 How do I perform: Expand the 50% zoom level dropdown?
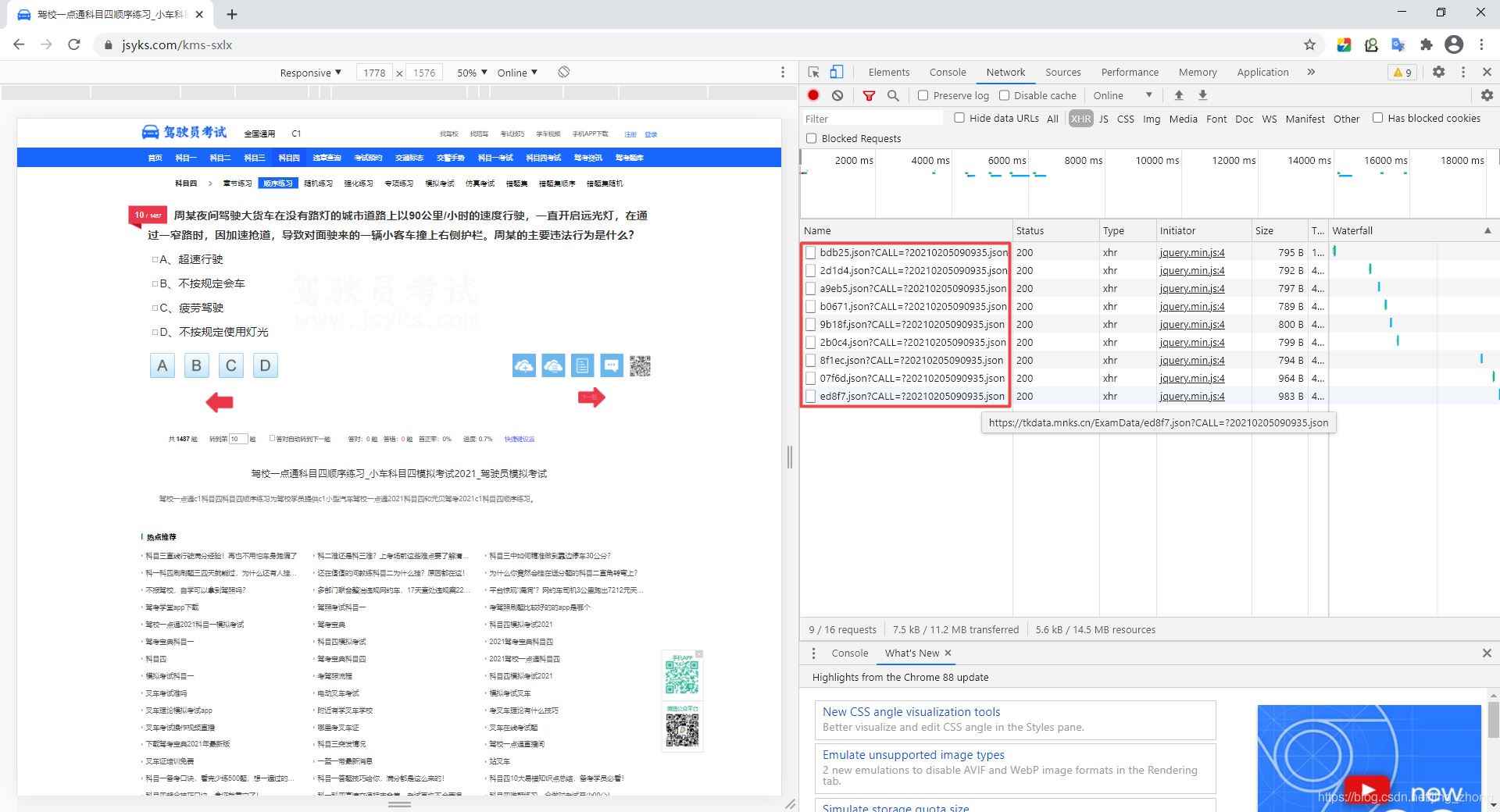point(472,73)
